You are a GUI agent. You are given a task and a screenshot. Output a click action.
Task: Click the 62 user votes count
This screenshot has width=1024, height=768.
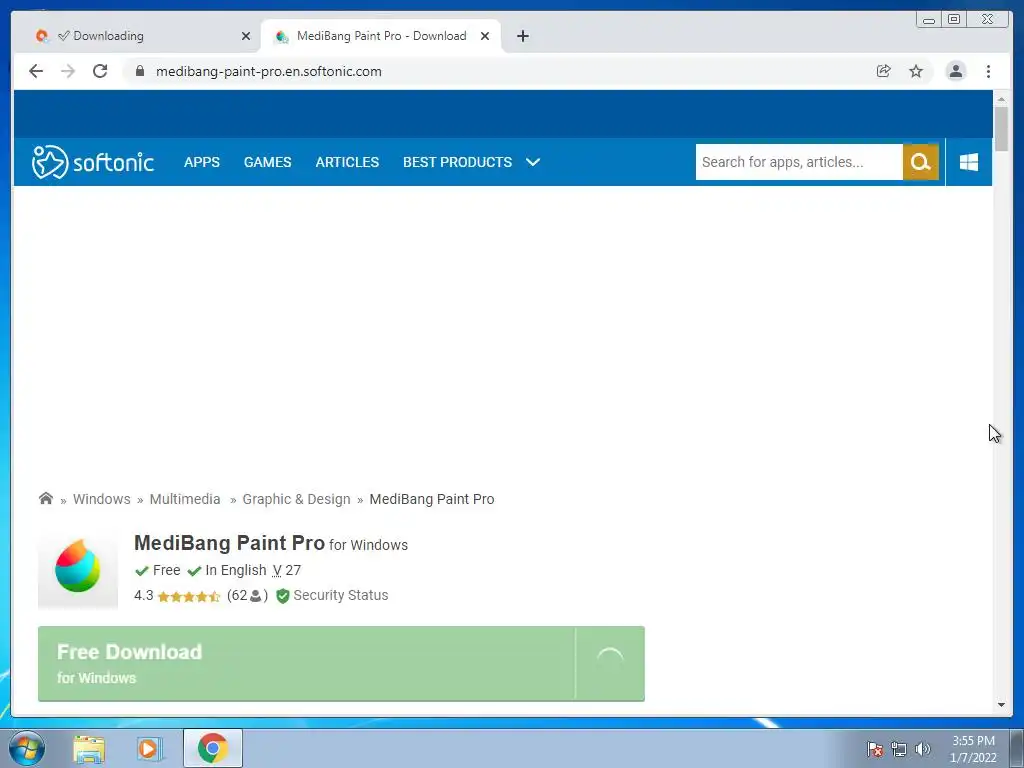point(247,595)
